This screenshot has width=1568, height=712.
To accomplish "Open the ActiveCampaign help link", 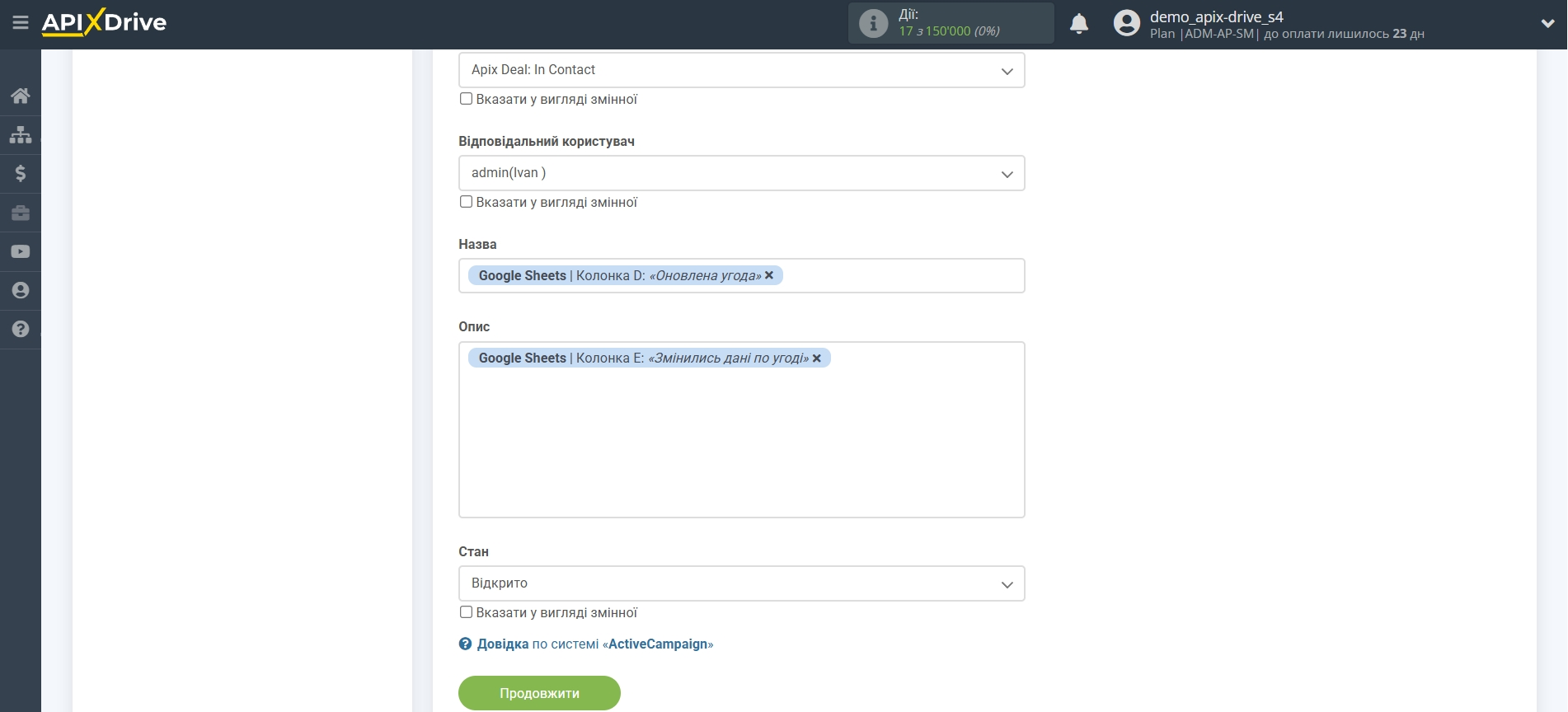I will point(594,644).
